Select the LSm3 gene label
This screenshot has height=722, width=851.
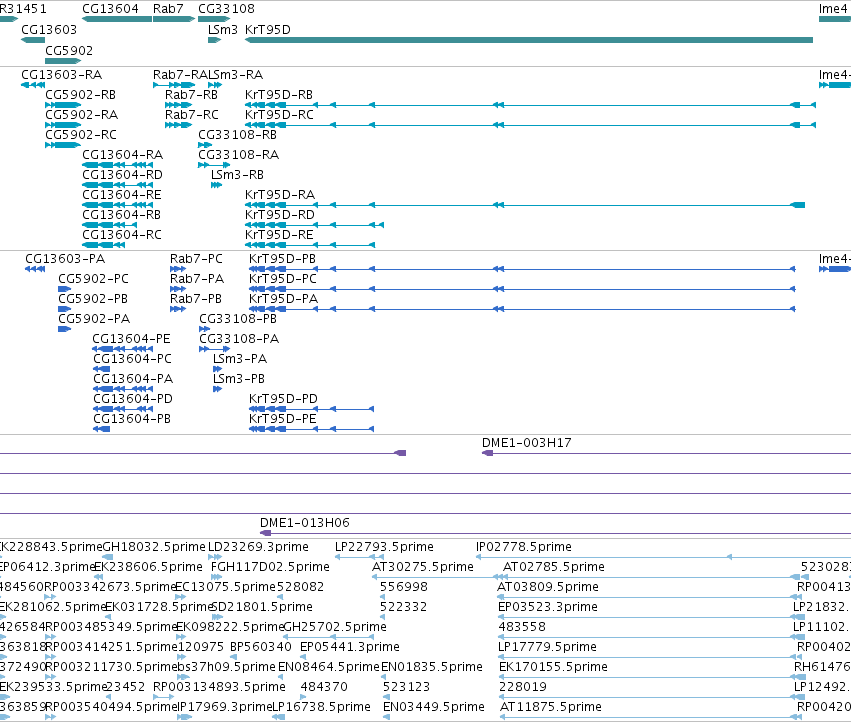223,29
